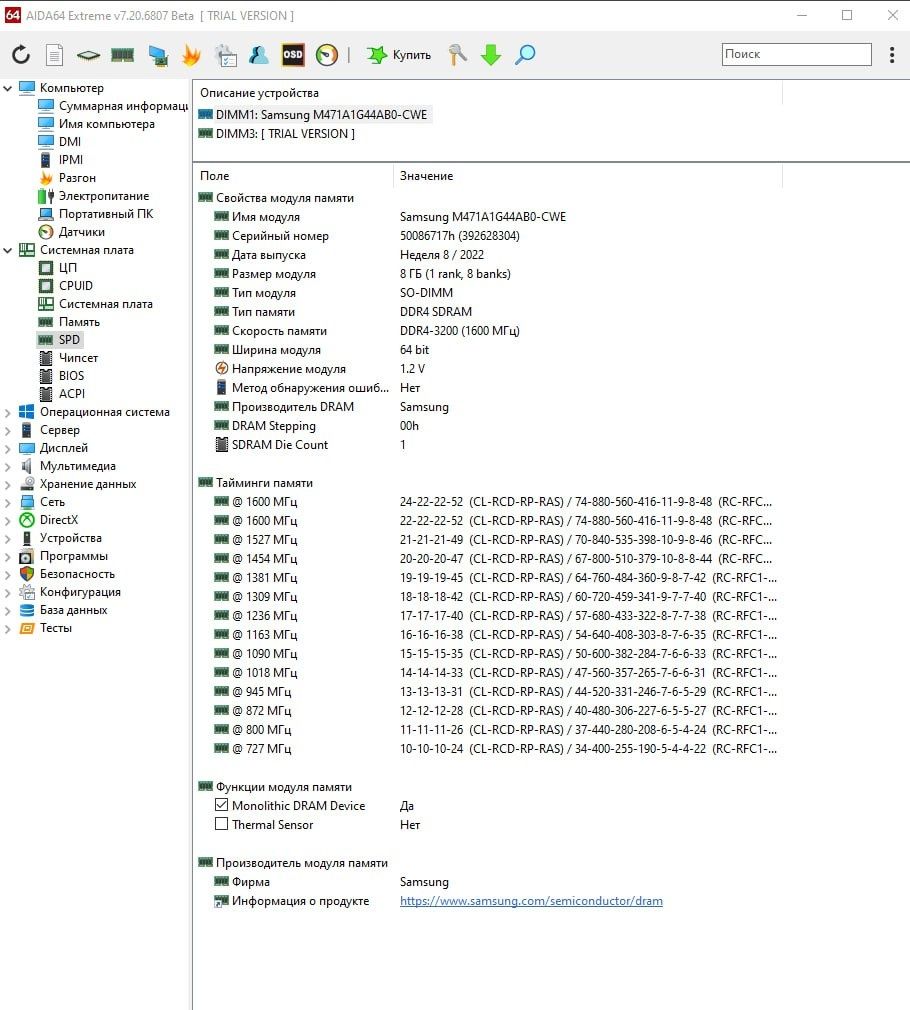Click the user profile toolbar icon
Viewport: 910px width, 1010px height.
(x=259, y=55)
